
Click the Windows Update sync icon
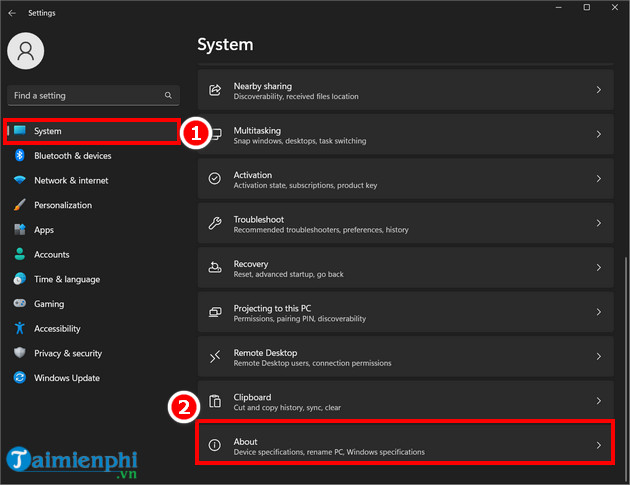coord(20,377)
